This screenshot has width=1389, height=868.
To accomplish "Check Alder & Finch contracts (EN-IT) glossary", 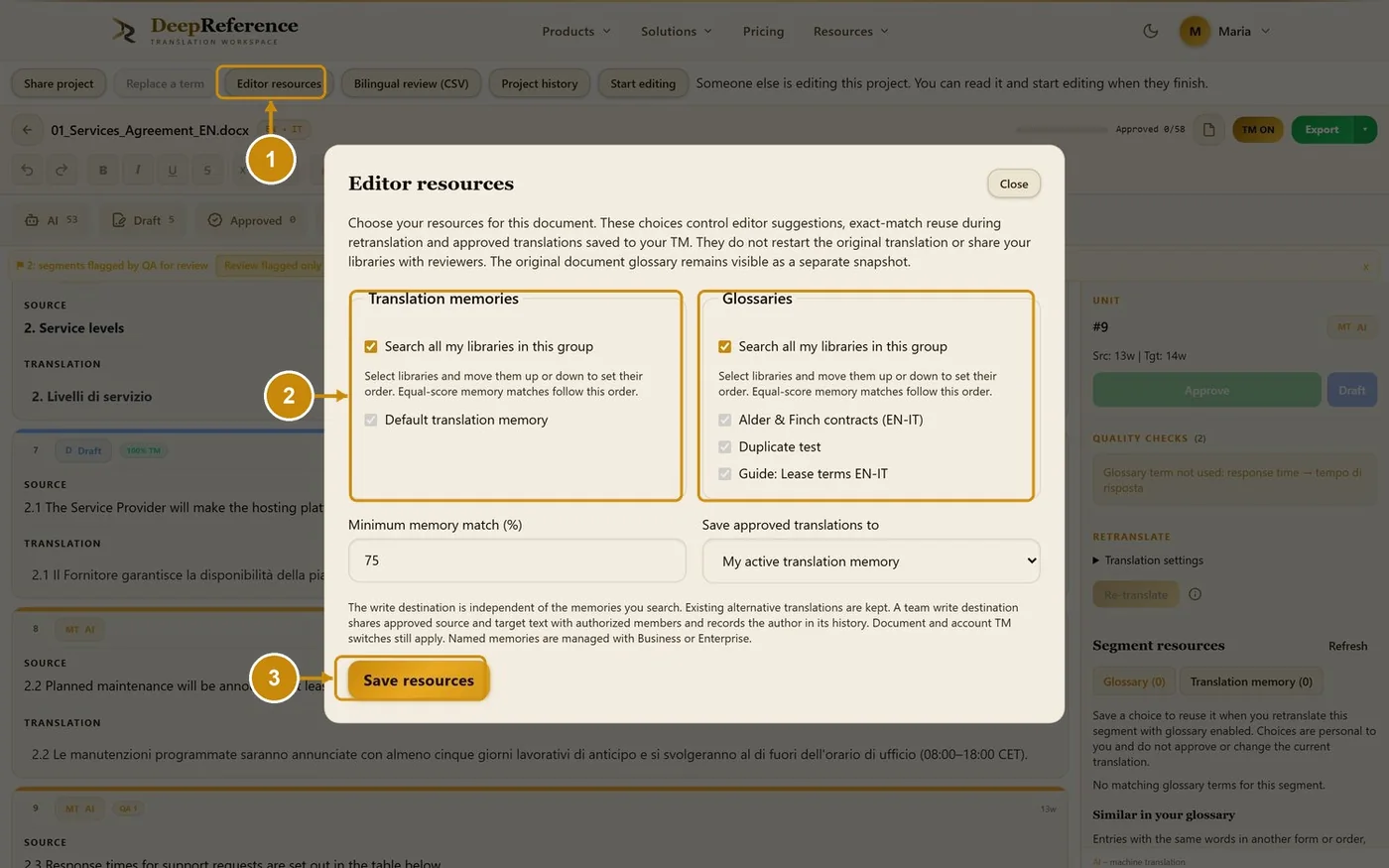I will 725,420.
